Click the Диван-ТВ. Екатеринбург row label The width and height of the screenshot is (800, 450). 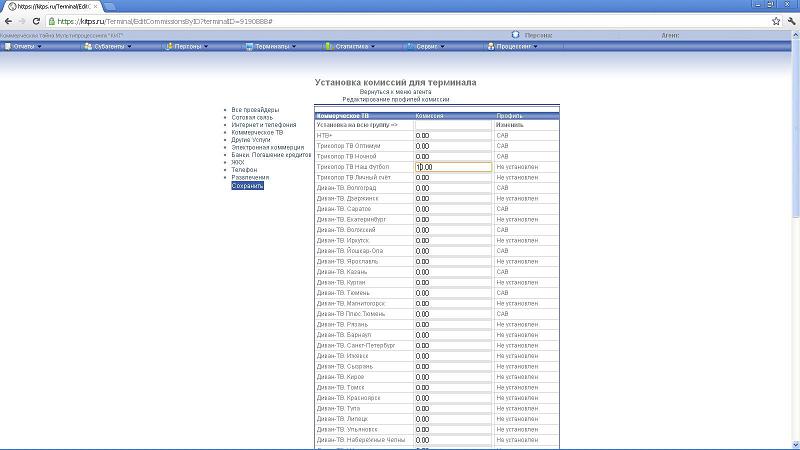(x=351, y=219)
